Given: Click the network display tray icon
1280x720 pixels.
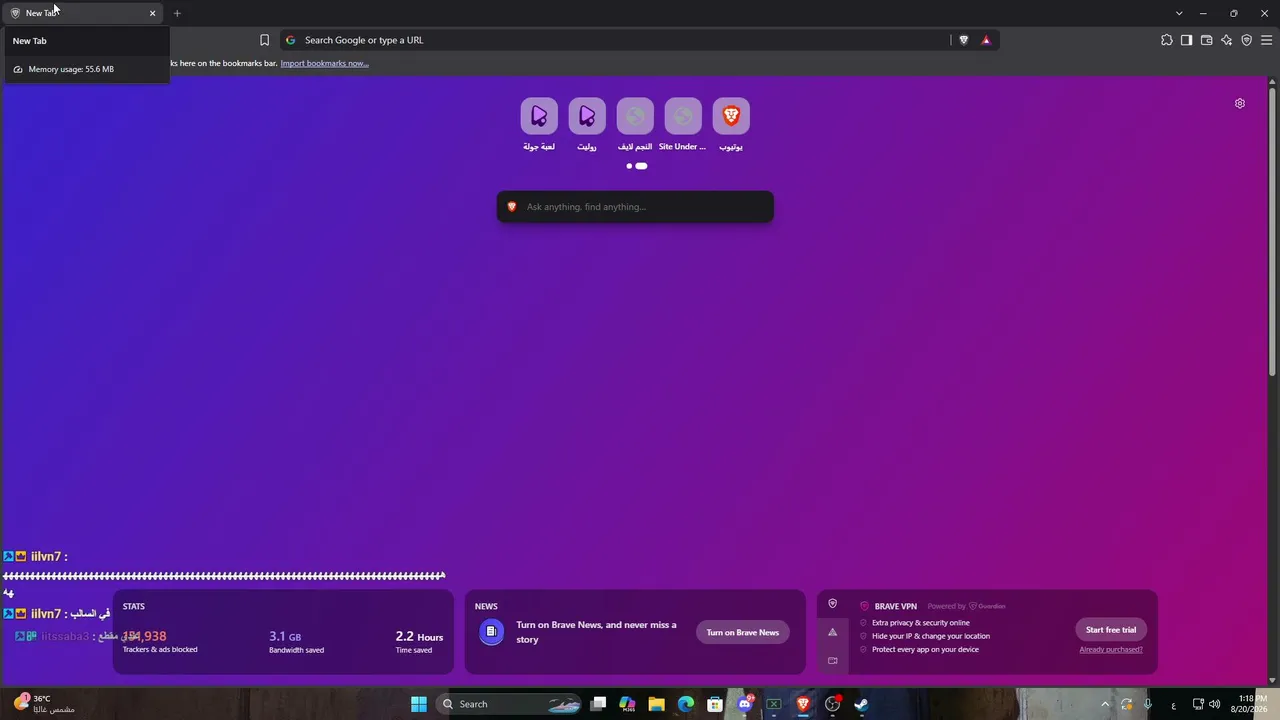Looking at the screenshot, I should (x=1198, y=704).
